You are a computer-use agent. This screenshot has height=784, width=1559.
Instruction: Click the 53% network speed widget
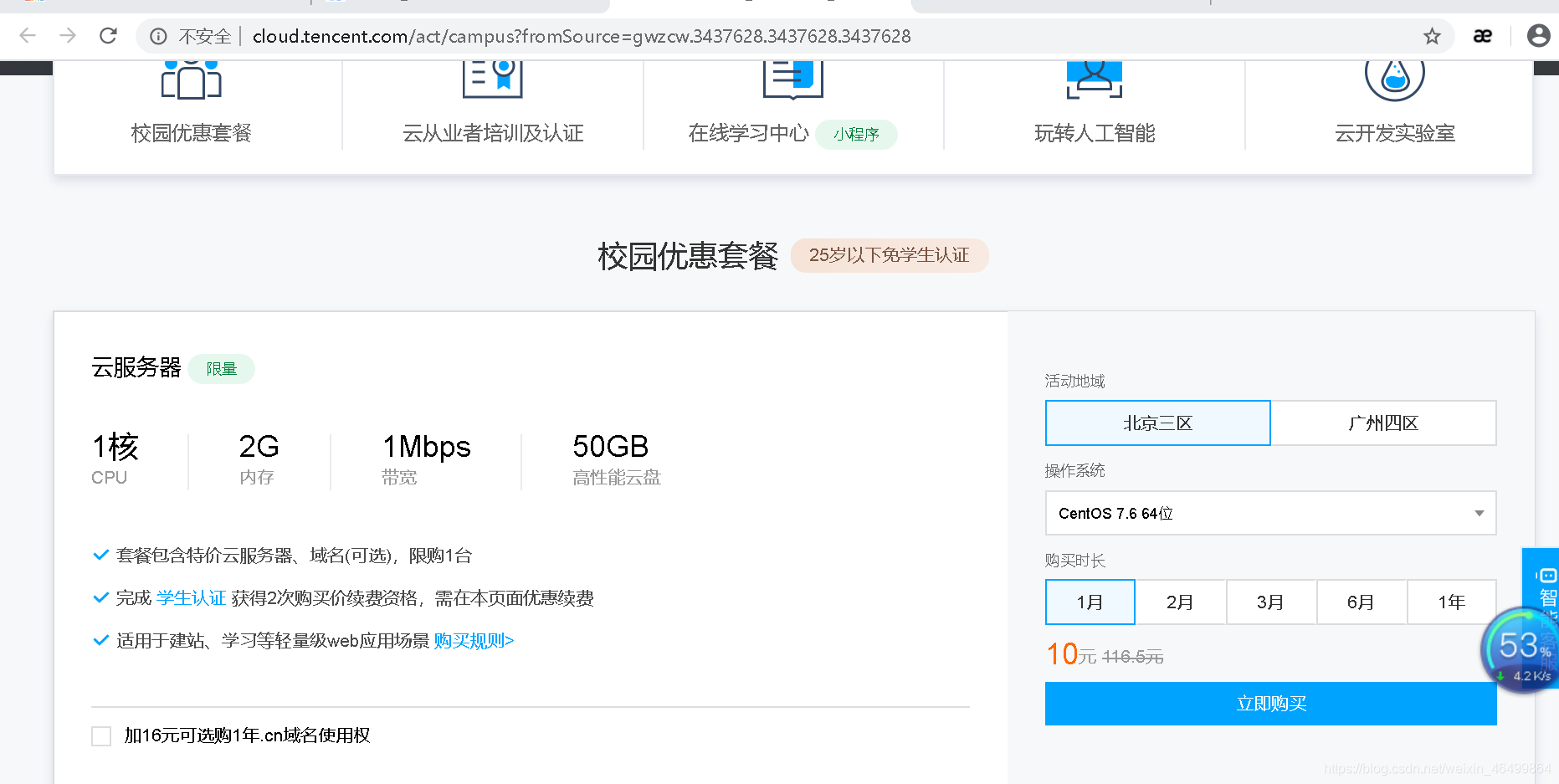[1521, 651]
